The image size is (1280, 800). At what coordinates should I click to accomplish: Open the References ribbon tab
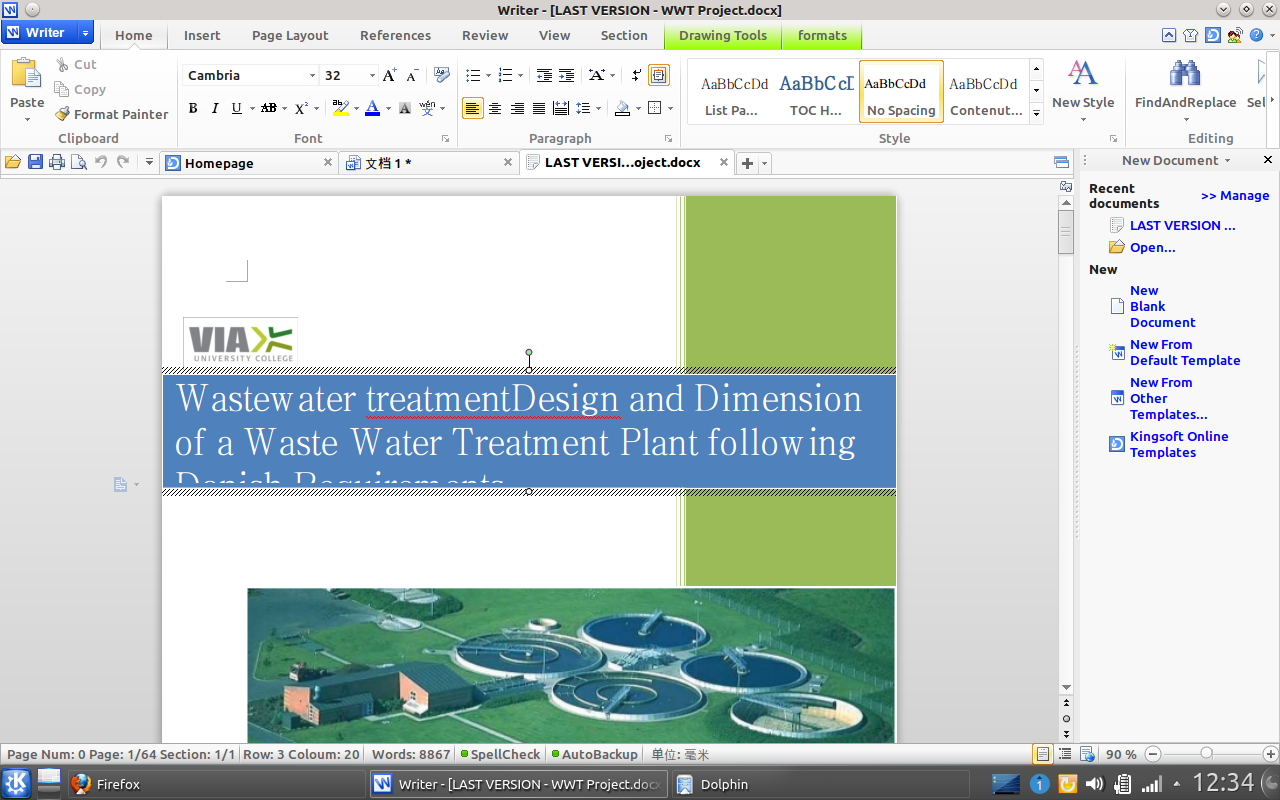click(x=395, y=35)
